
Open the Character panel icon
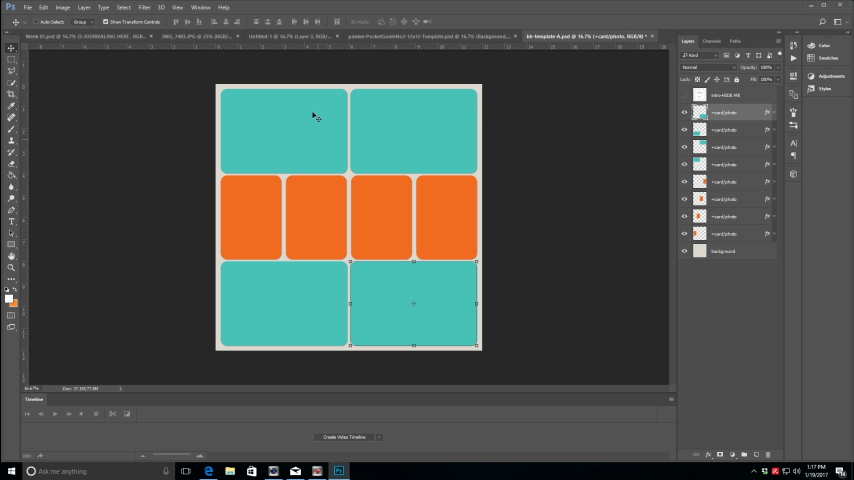pyautogui.click(x=794, y=143)
